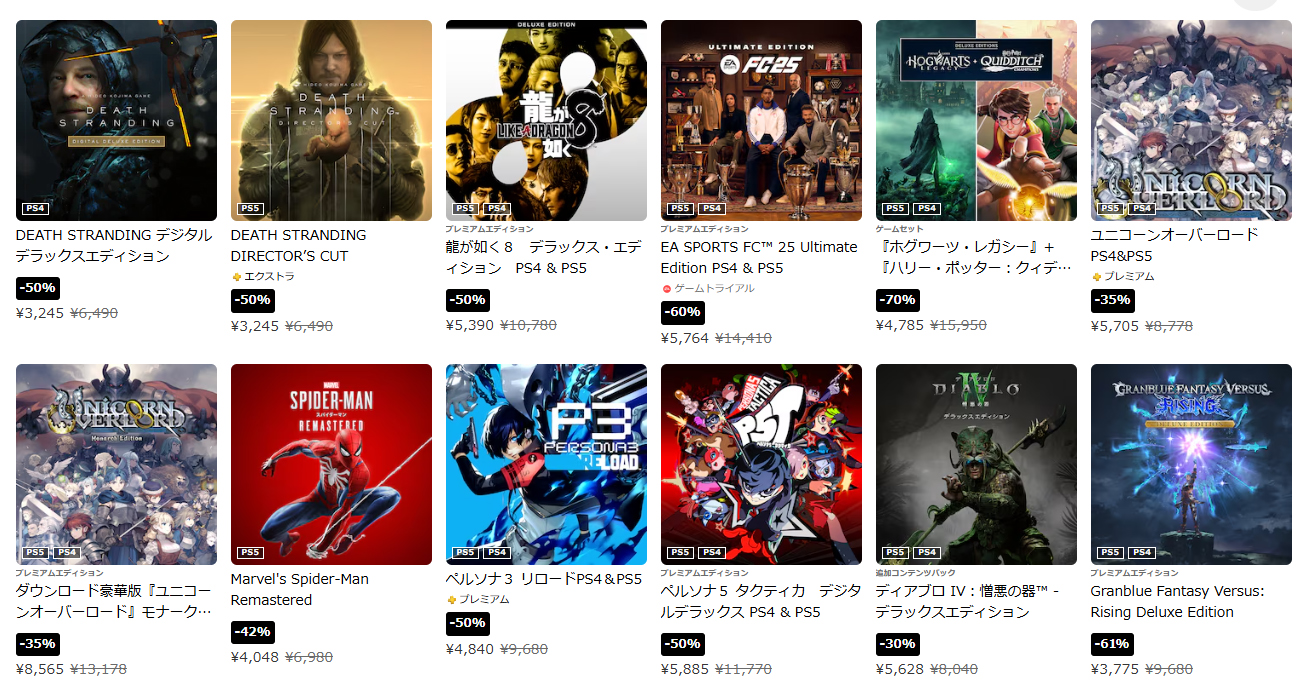Click the PS5 badge on the Spider-Man cover
Viewport: 1309px width, 689px height.
coord(250,552)
